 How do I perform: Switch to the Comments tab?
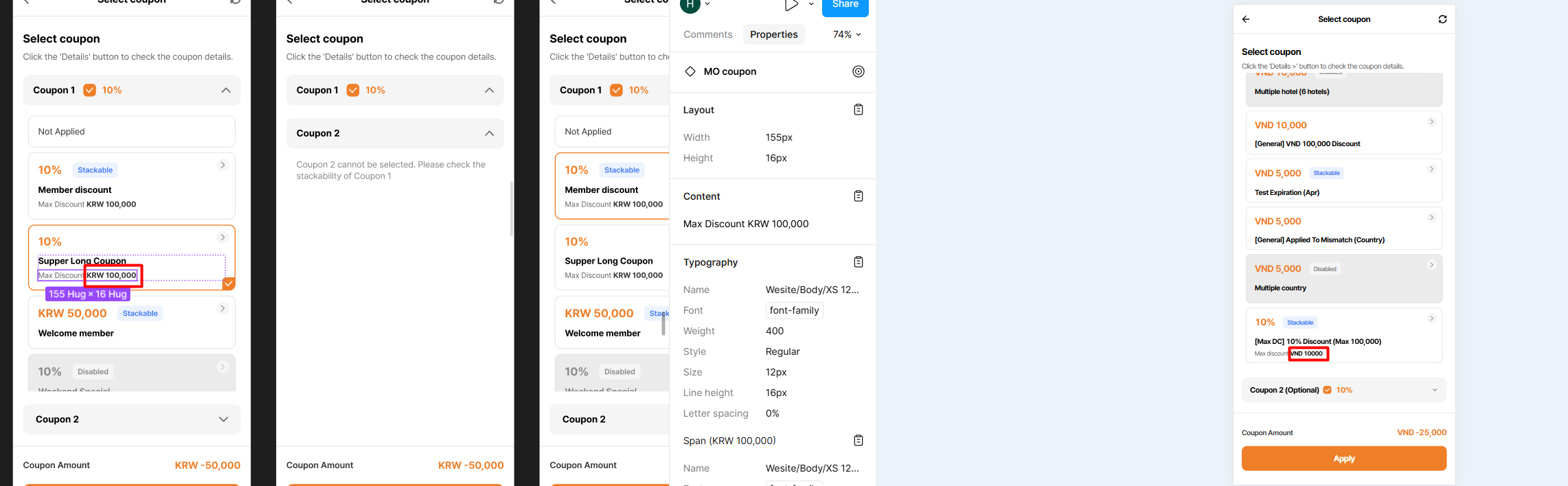point(707,34)
